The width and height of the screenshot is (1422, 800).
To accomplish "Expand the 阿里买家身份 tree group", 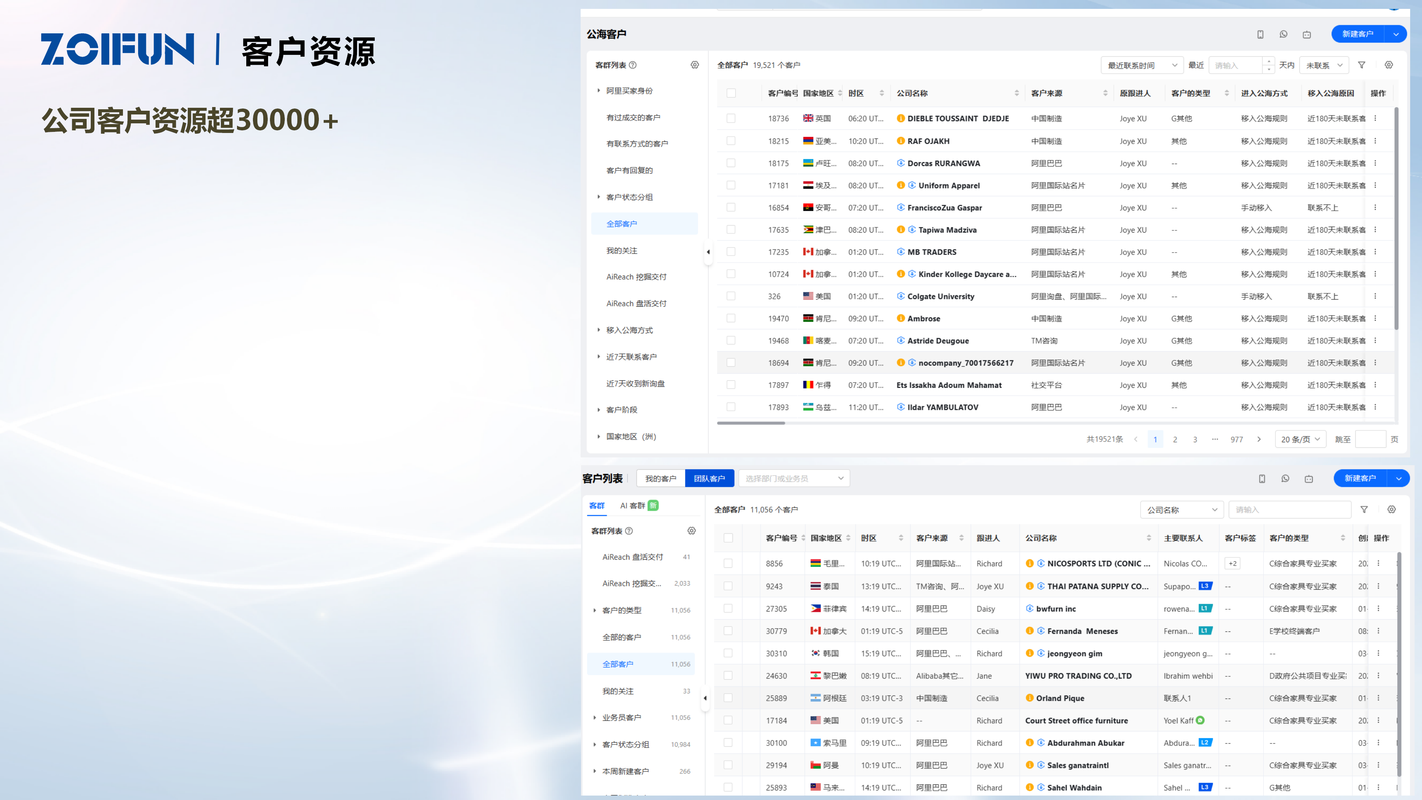I will pyautogui.click(x=599, y=91).
